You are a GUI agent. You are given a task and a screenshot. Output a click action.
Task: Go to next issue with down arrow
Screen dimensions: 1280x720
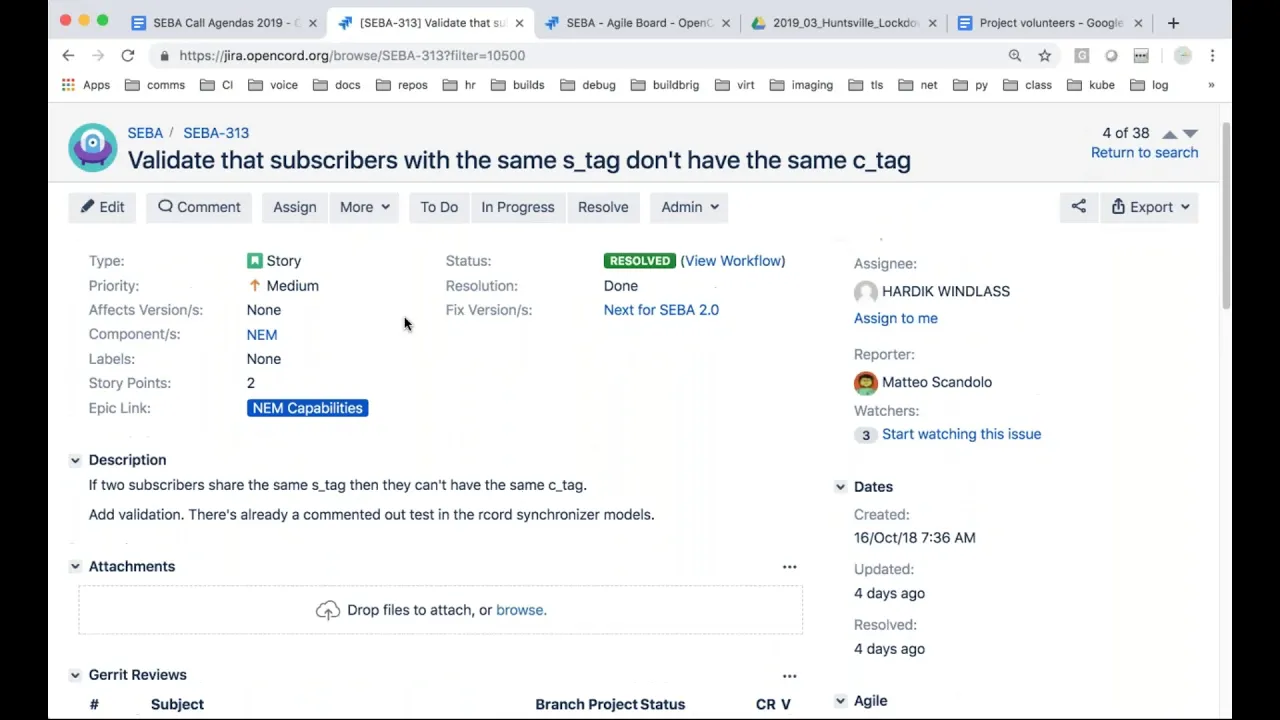click(x=1190, y=133)
